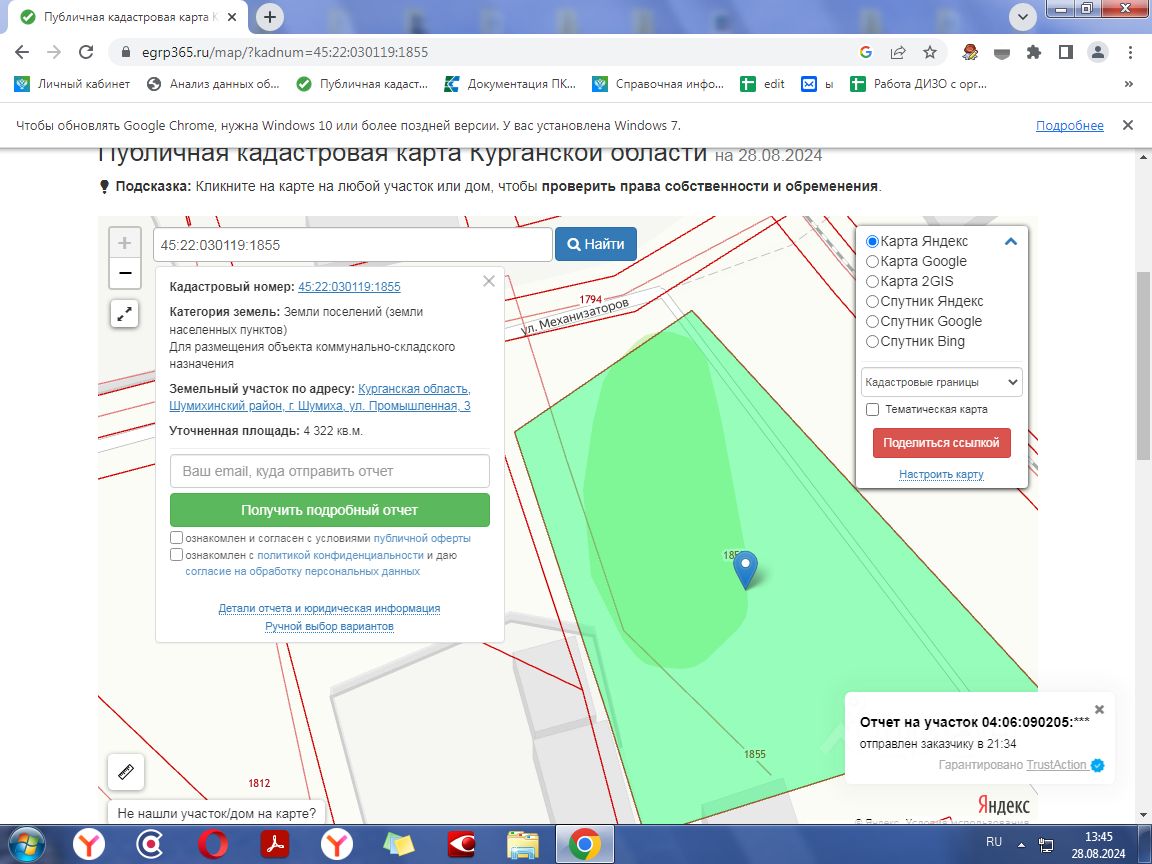Close the cadastral info popup
Image resolution: width=1152 pixels, height=864 pixels.
coord(489,281)
